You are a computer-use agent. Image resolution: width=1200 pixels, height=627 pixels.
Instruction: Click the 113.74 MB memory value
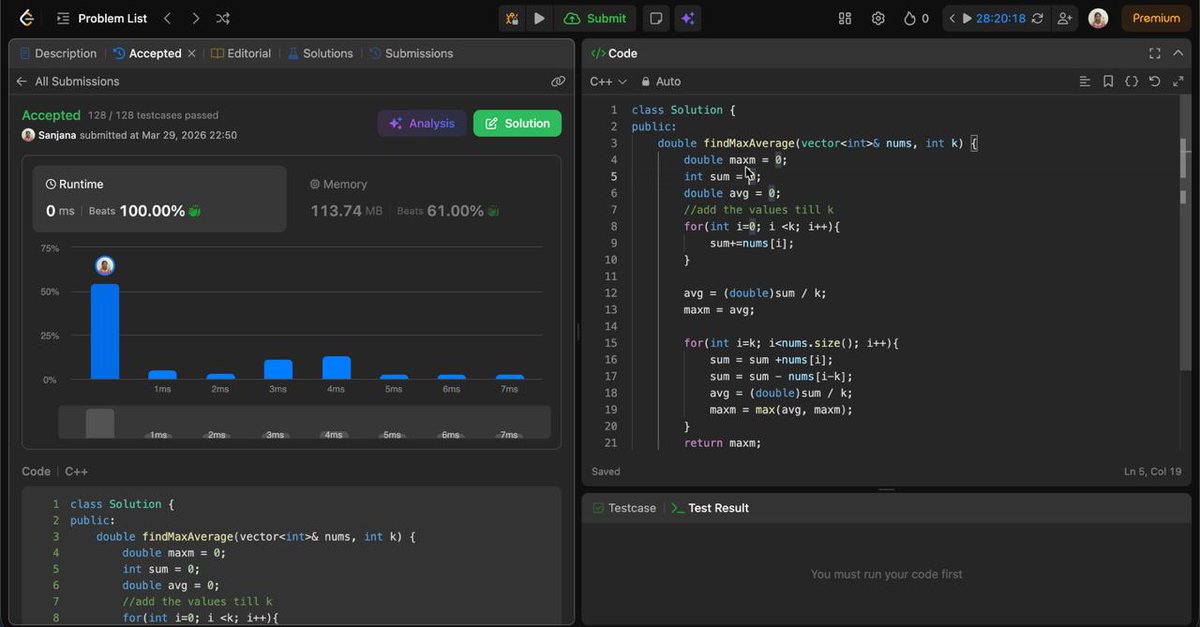coord(346,211)
